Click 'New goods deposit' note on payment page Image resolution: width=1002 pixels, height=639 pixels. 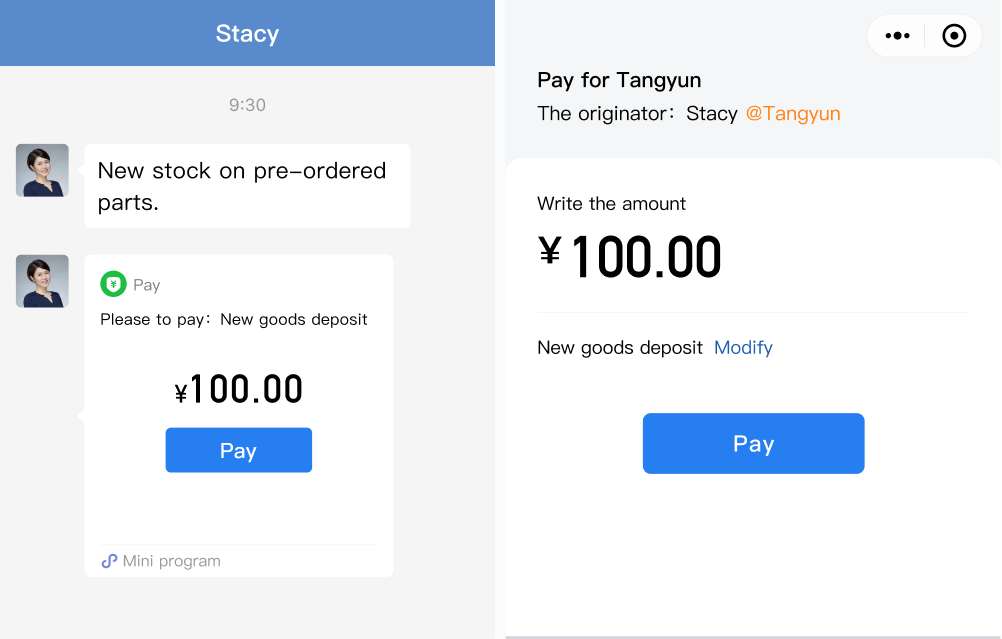(x=620, y=348)
